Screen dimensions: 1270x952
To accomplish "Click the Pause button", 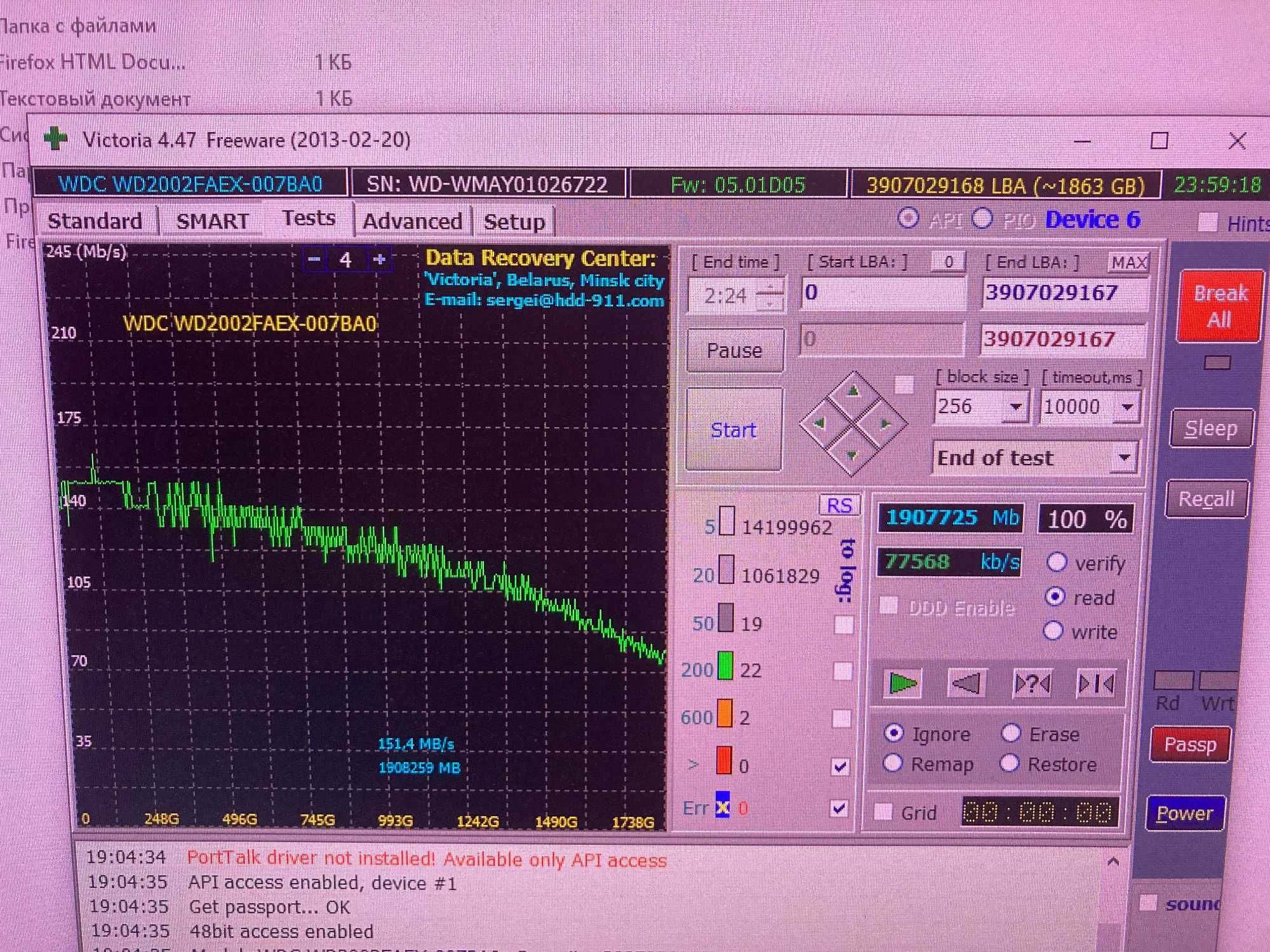I will [x=735, y=350].
